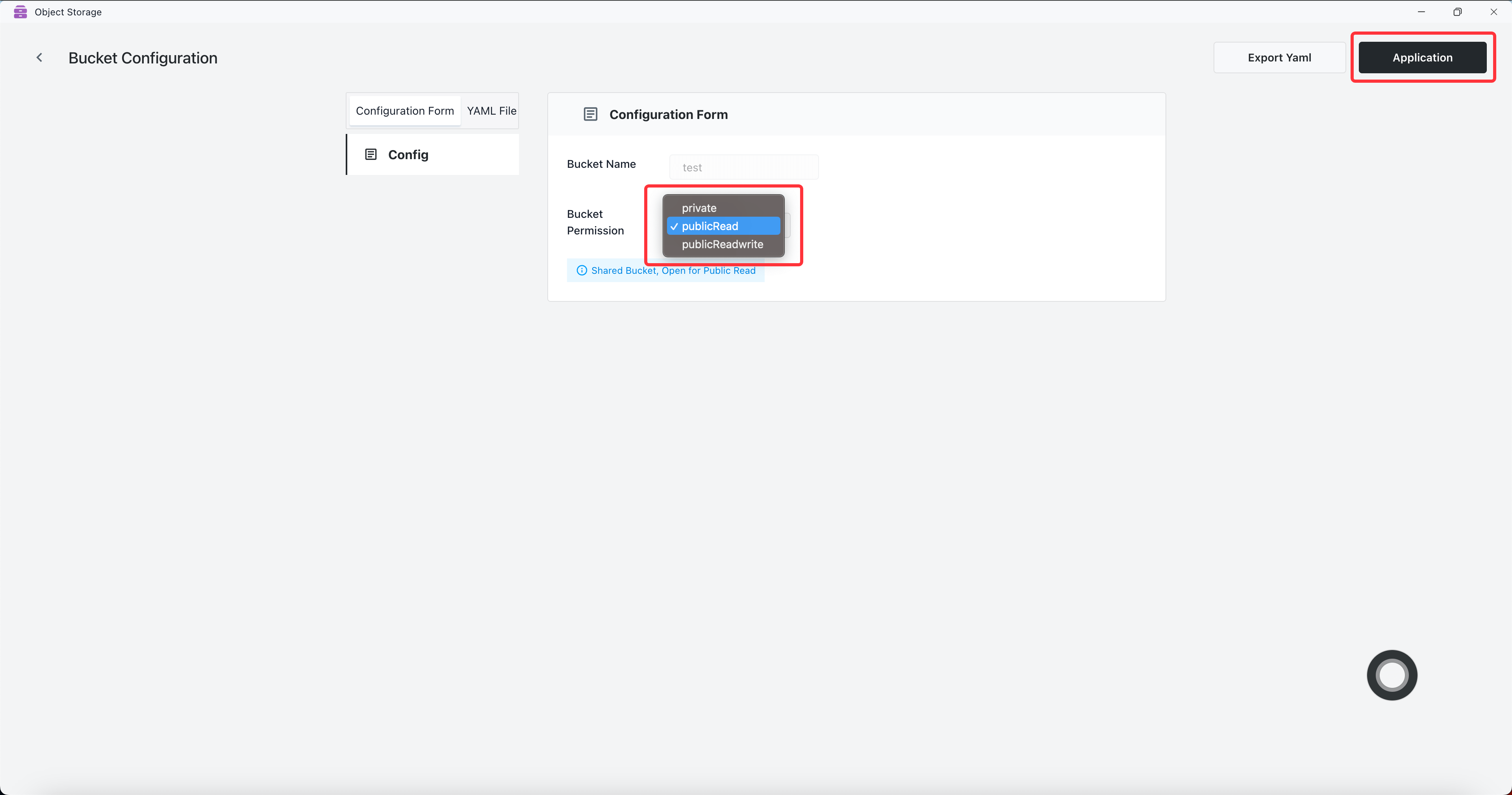Close the Object Storage window
The image size is (1512, 795).
(1493, 12)
